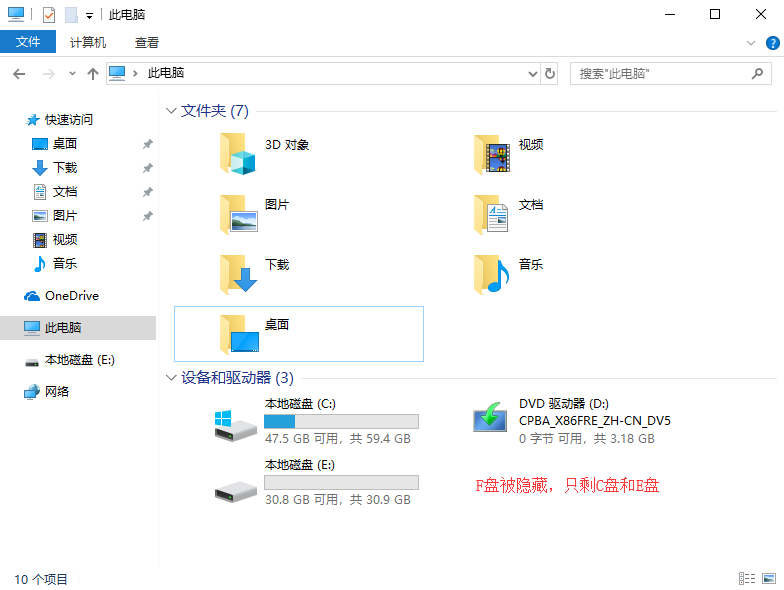
Task: Select the 桌面 folder in main pane
Action: point(298,334)
